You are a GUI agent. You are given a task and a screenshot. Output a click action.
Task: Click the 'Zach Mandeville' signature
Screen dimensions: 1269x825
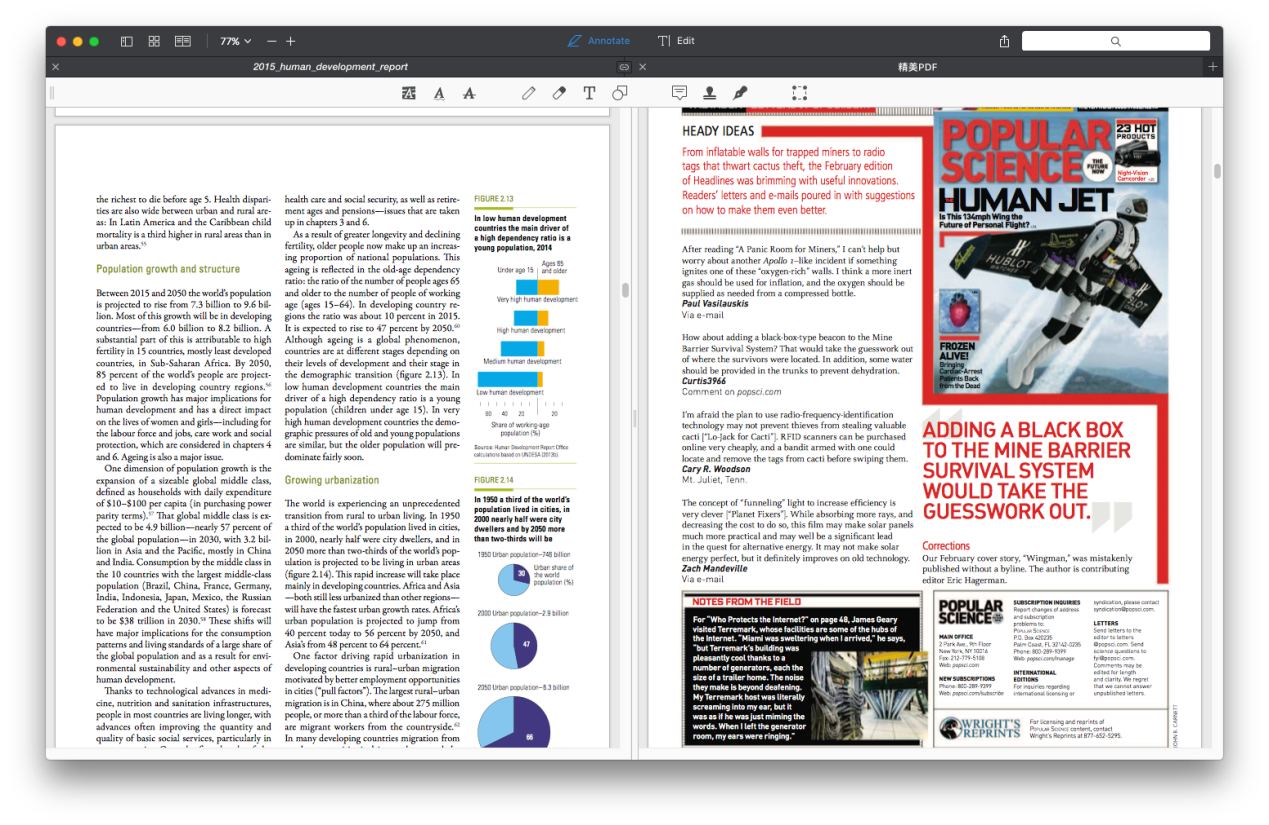click(714, 568)
